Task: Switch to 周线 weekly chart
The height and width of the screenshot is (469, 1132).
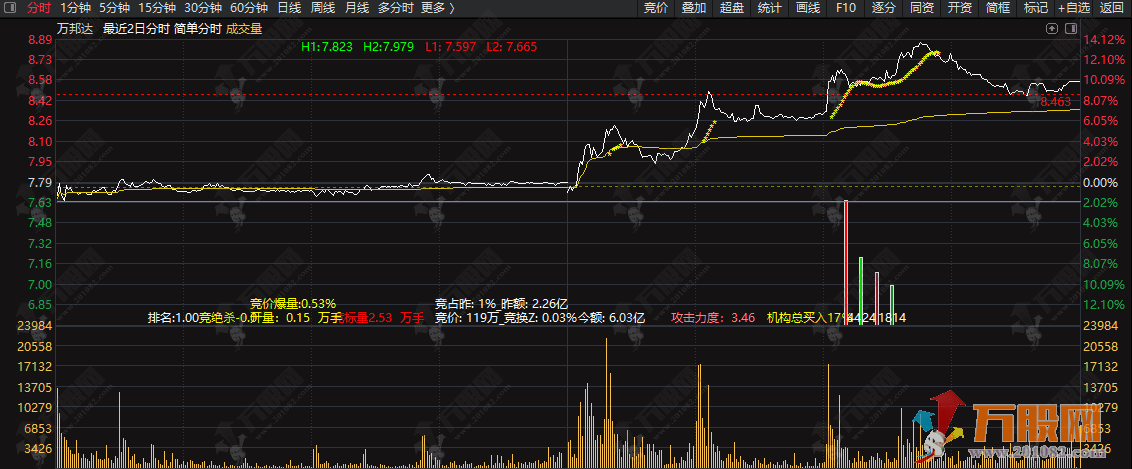Action: [x=323, y=8]
